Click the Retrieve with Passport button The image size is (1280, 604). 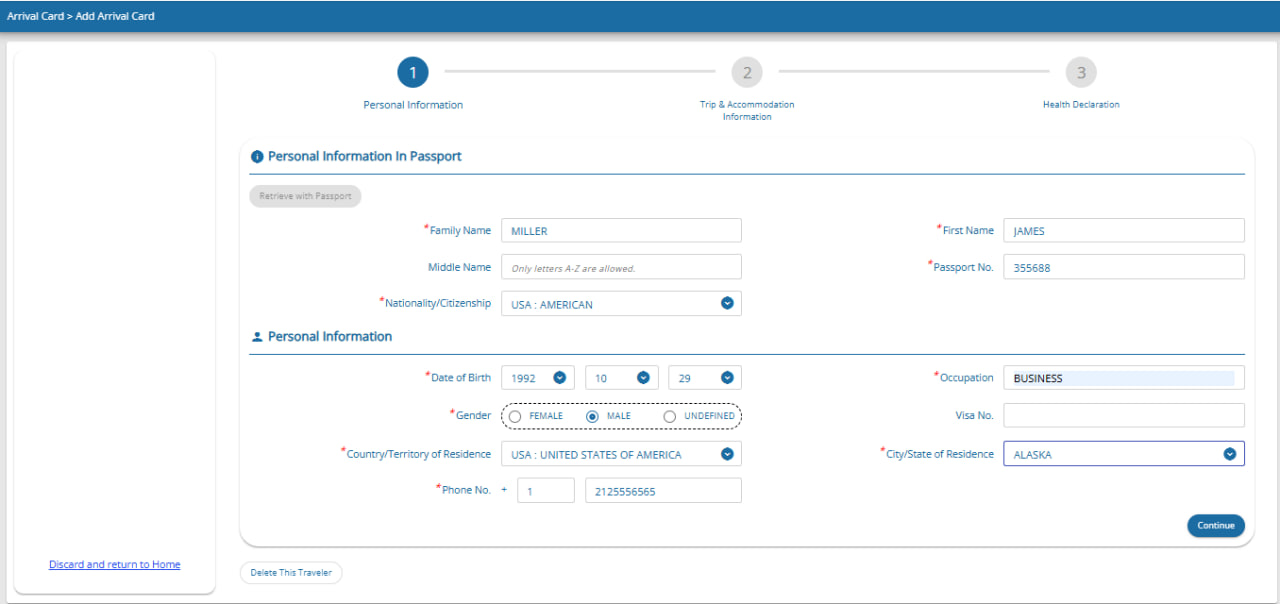pos(305,196)
